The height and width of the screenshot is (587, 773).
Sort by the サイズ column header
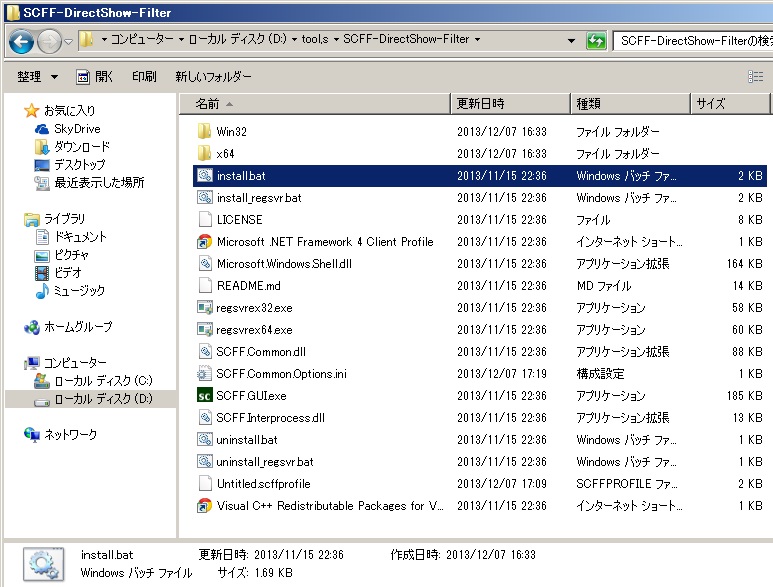[x=730, y=104]
